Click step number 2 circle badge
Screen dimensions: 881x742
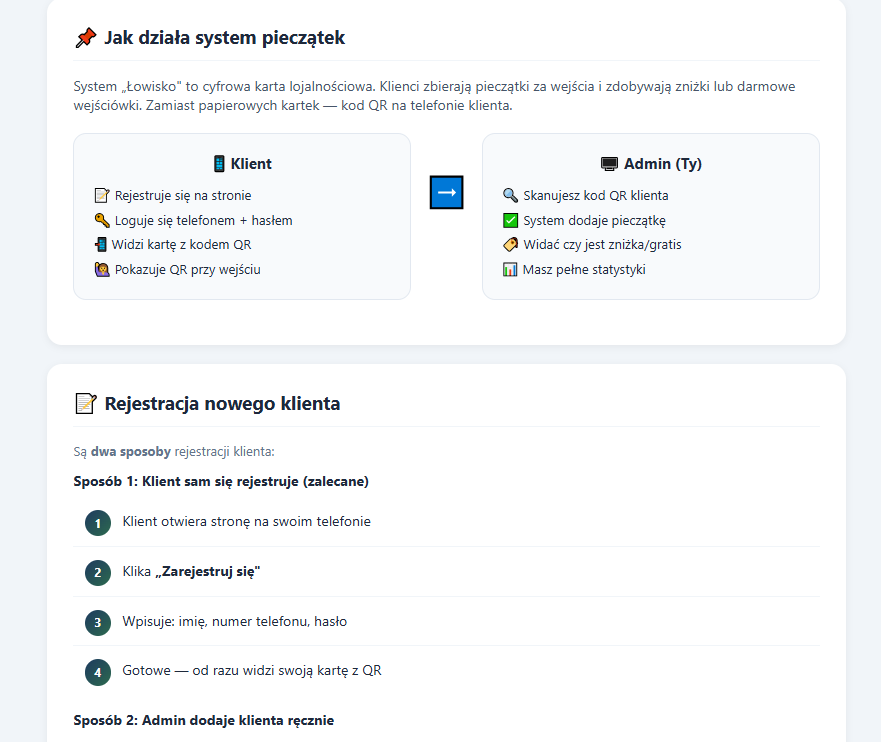98,572
